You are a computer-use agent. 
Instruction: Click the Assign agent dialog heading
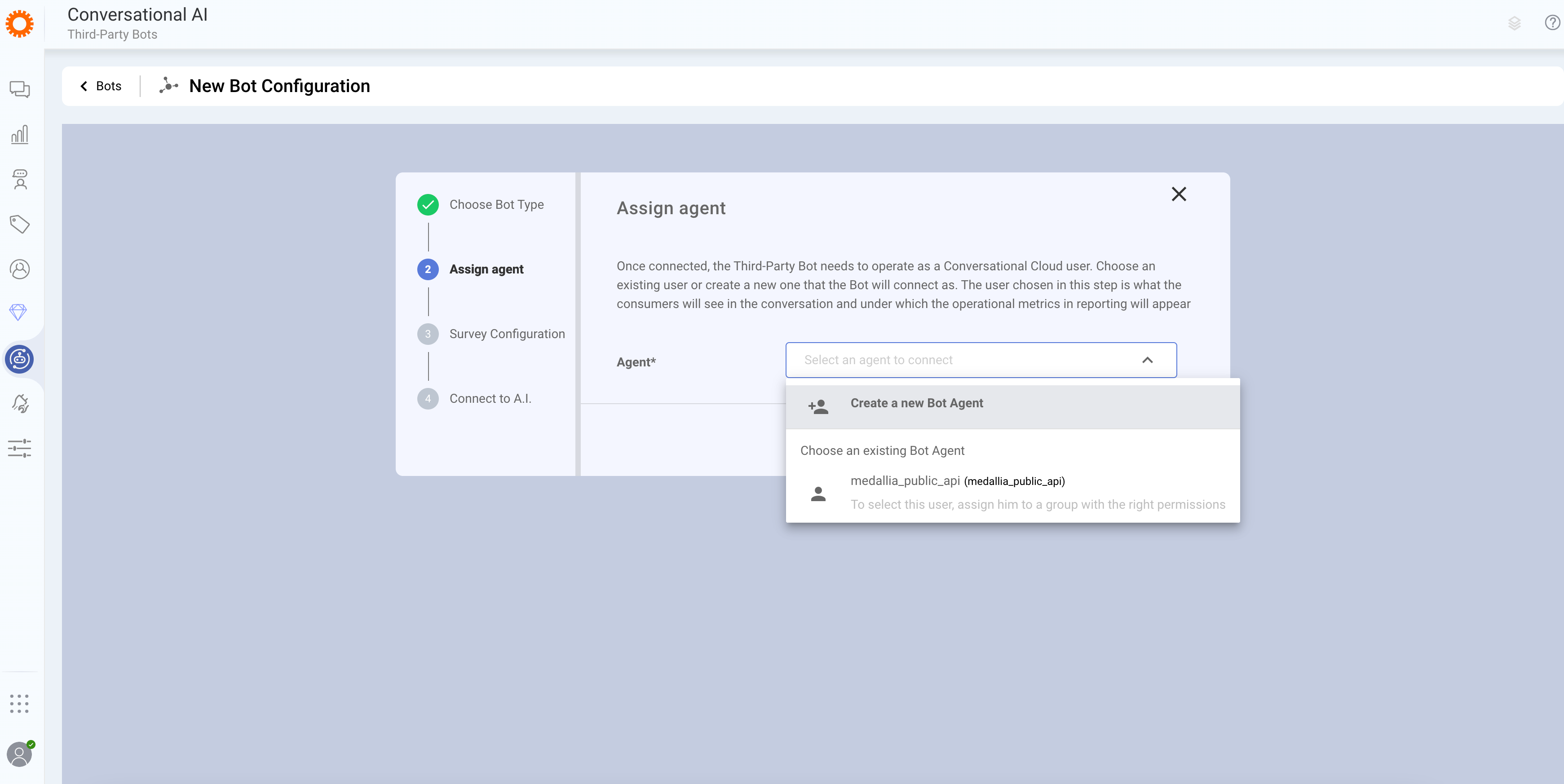(671, 208)
